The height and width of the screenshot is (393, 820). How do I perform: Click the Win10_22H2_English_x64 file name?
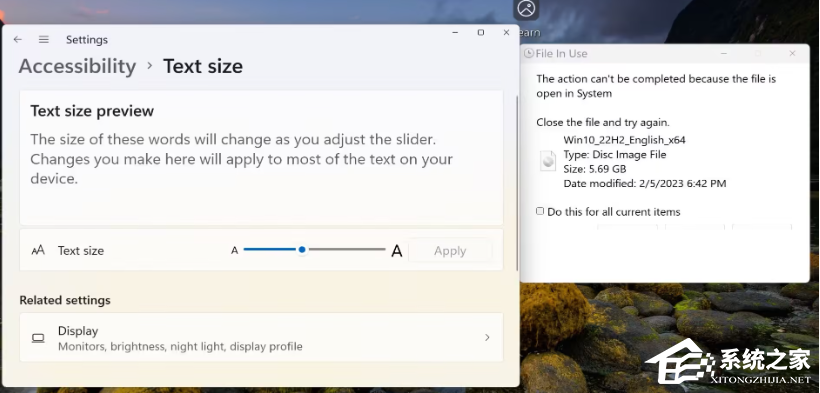point(624,140)
